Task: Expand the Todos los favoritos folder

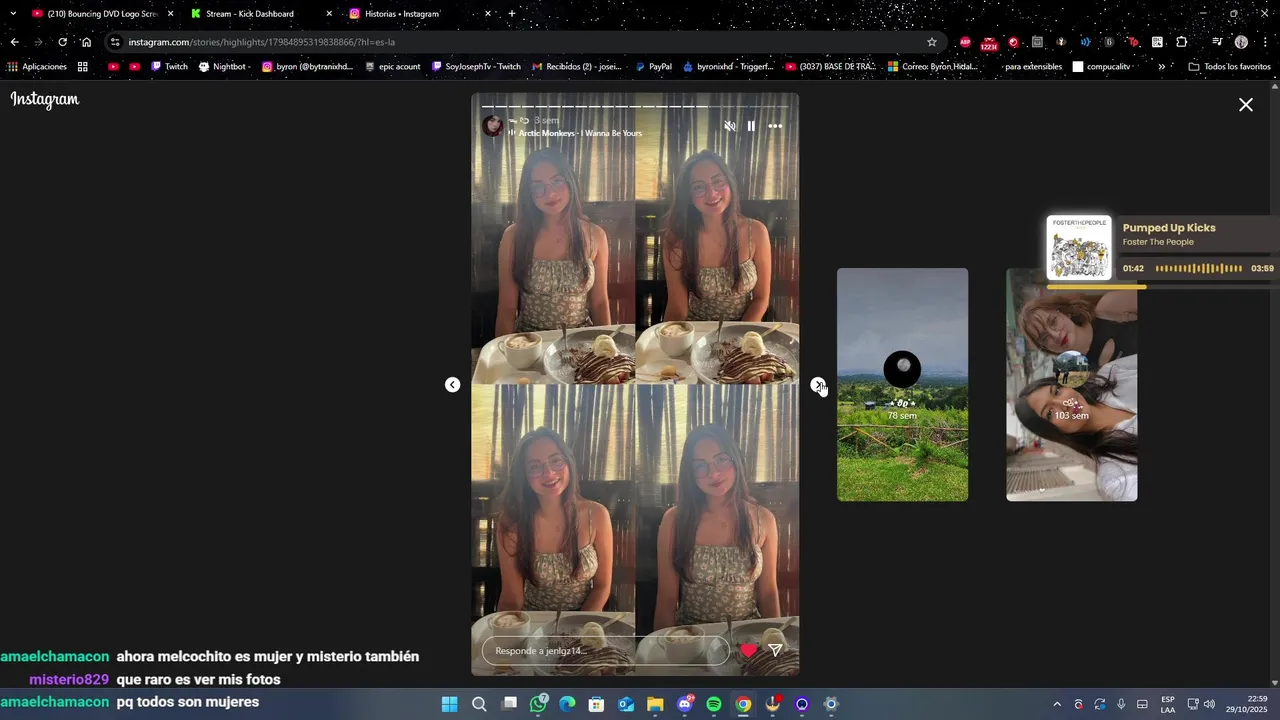Action: (x=1229, y=67)
